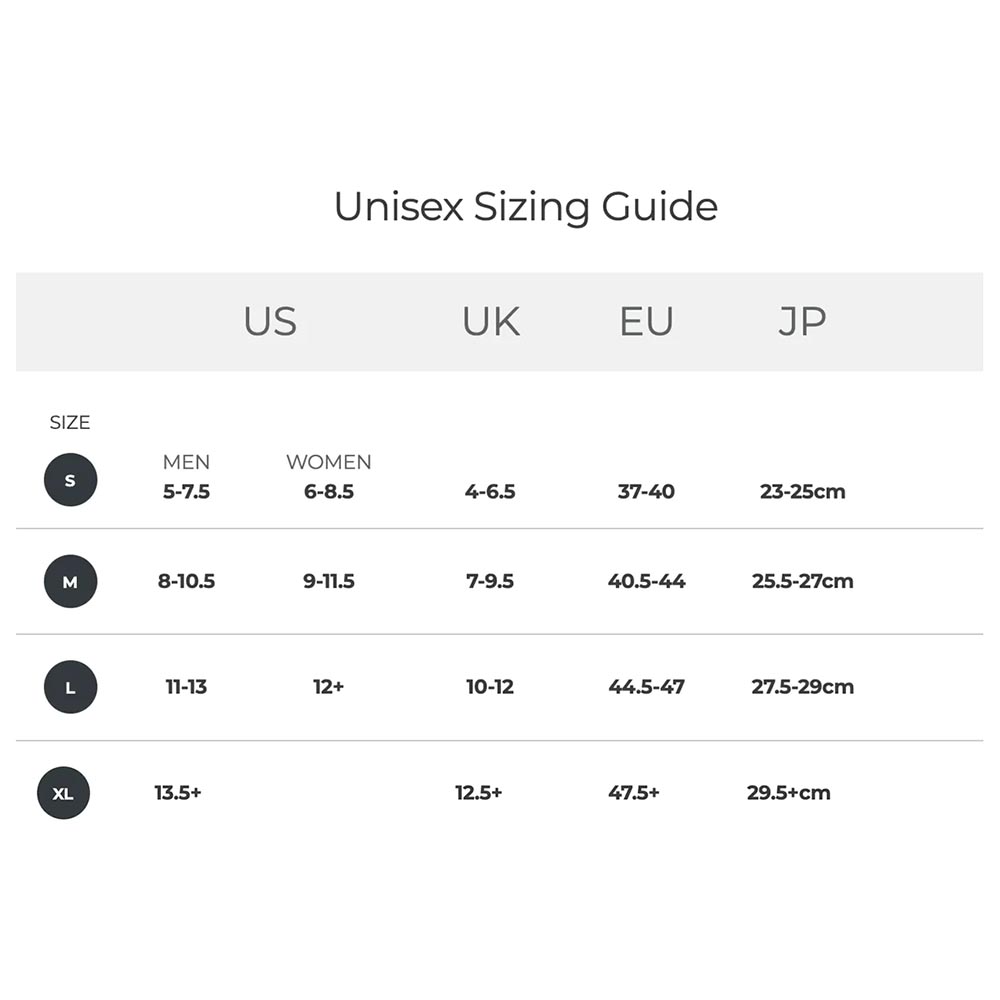The width and height of the screenshot is (1000, 1000).
Task: Click the SIZE label above badges
Action: (x=70, y=422)
